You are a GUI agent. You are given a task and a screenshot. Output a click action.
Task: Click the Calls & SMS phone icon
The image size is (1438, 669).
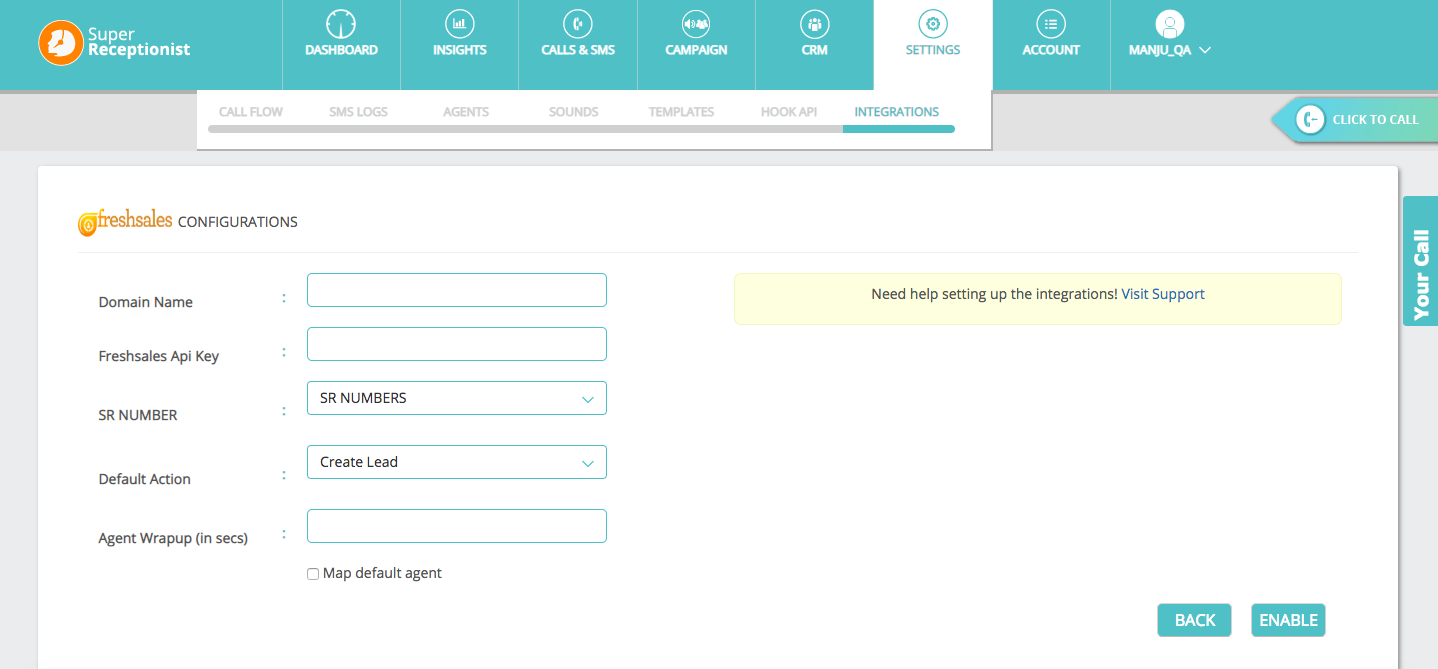(577, 23)
